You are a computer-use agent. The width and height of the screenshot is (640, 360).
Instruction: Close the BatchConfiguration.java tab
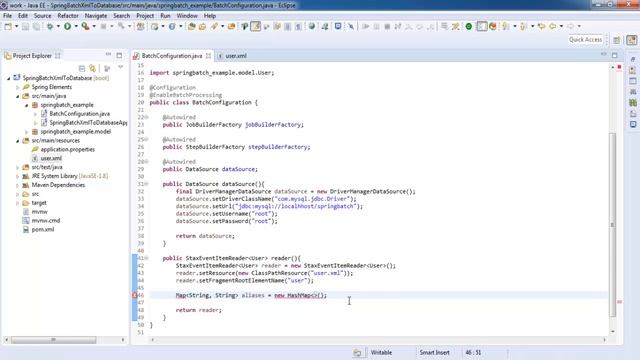click(208, 56)
